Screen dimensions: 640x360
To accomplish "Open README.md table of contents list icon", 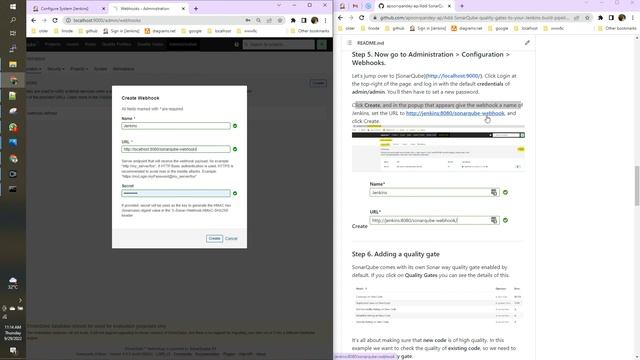I will tap(349, 43).
